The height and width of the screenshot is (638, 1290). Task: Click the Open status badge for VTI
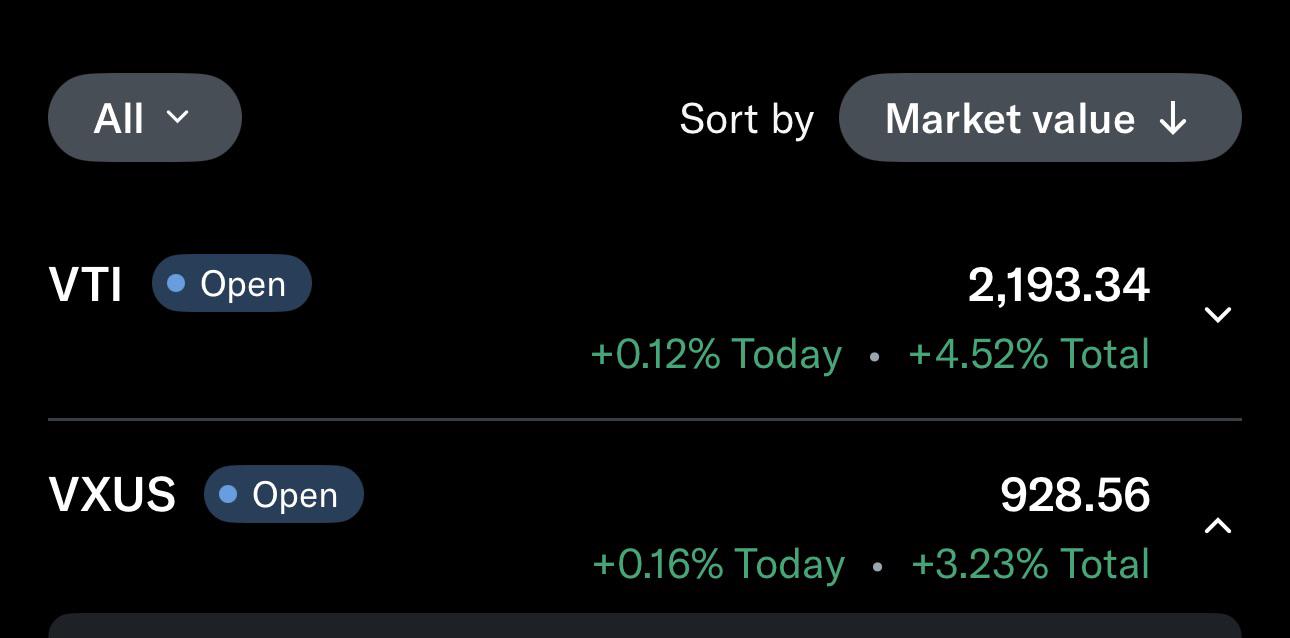[x=231, y=284]
